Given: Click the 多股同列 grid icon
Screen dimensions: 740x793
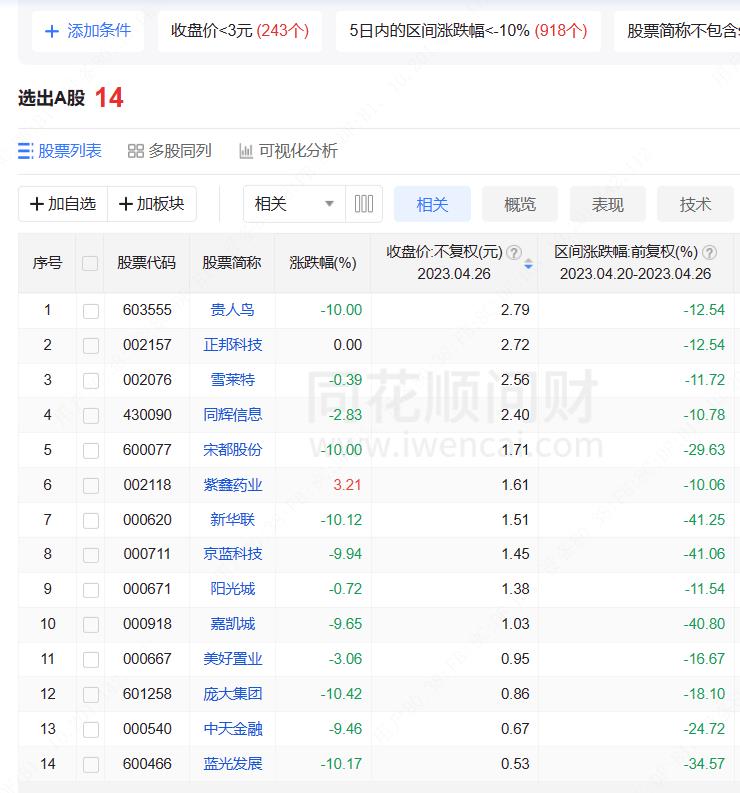Looking at the screenshot, I should pos(136,151).
